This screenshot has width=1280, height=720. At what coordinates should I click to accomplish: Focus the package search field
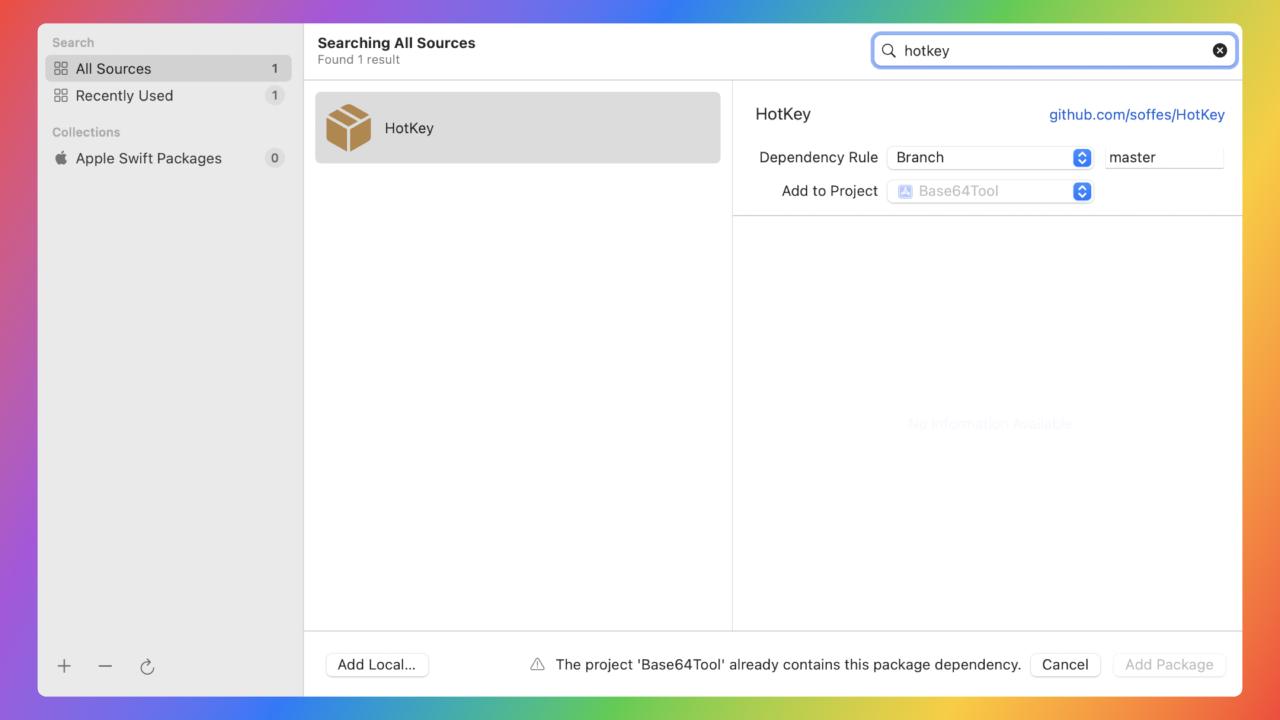point(1050,50)
